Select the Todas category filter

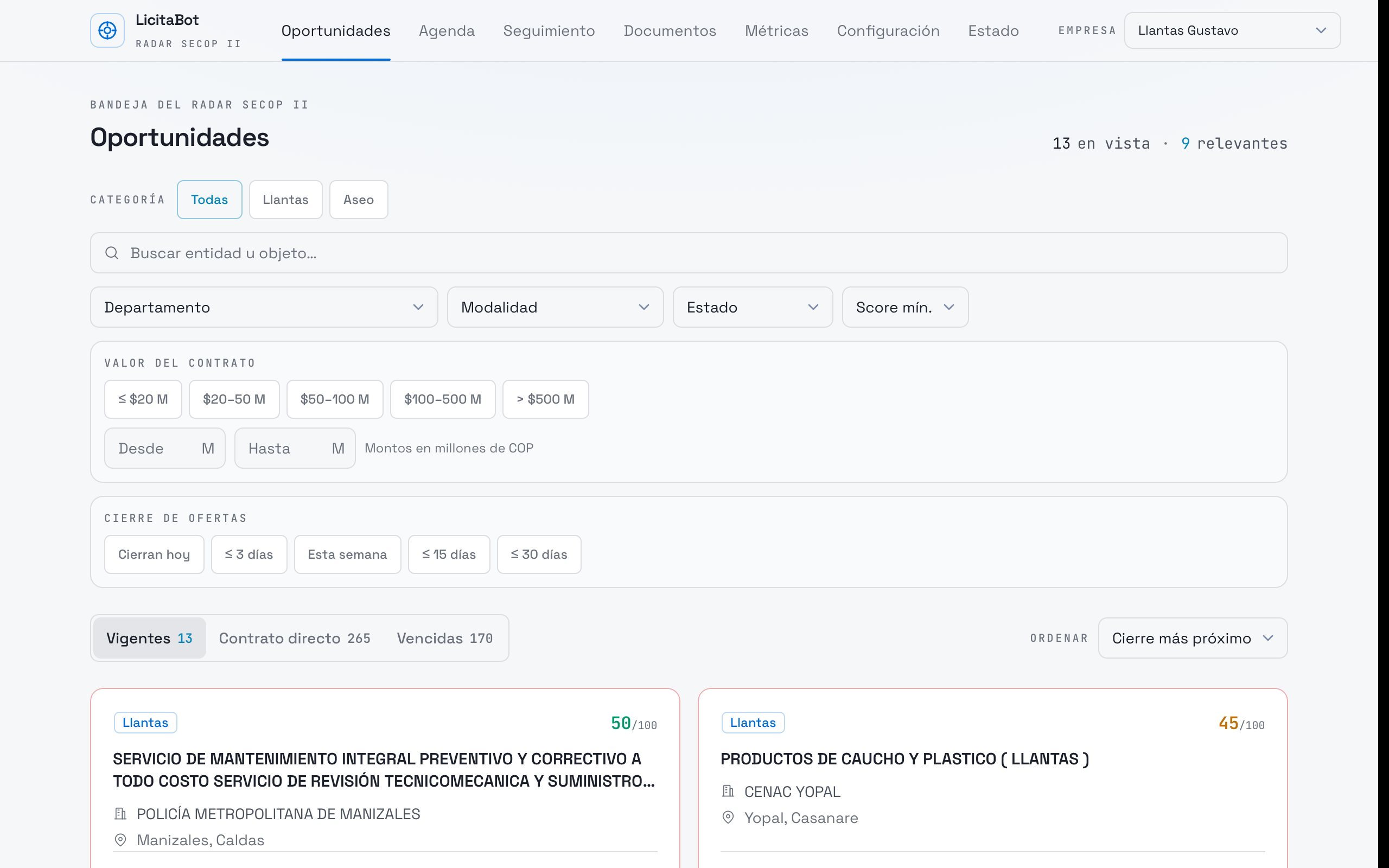tap(209, 200)
